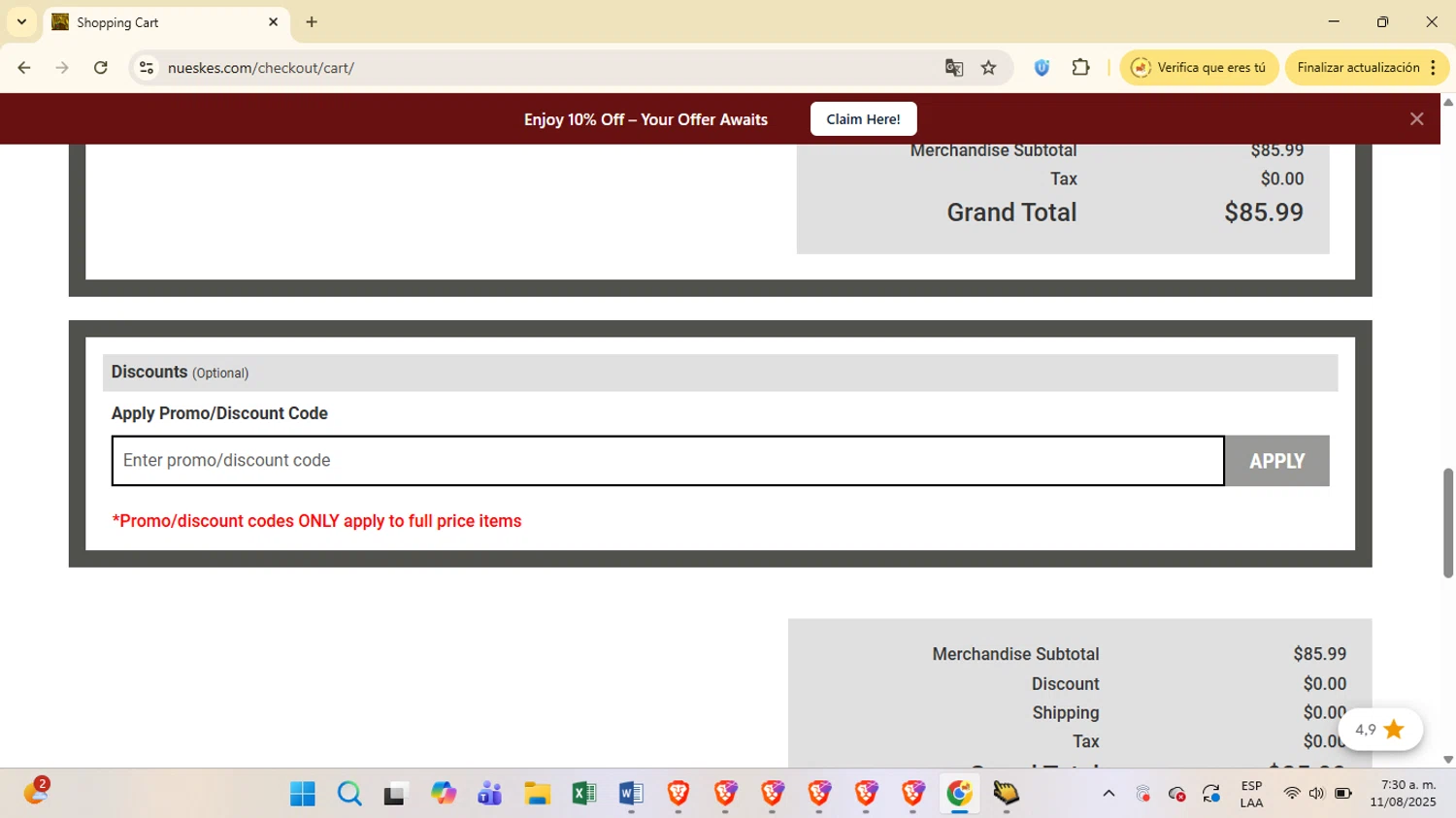The width and height of the screenshot is (1456, 818).
Task: Click the 4,9 star rating badge
Action: click(1380, 730)
